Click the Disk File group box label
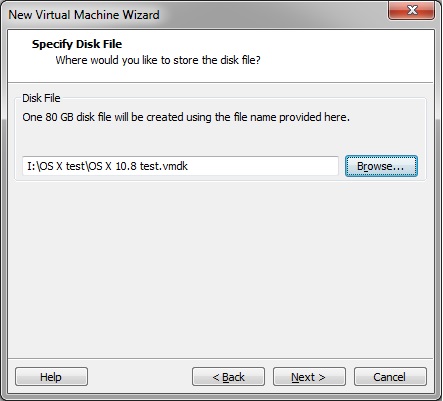Screen dimensions: 443x401 [41, 98]
